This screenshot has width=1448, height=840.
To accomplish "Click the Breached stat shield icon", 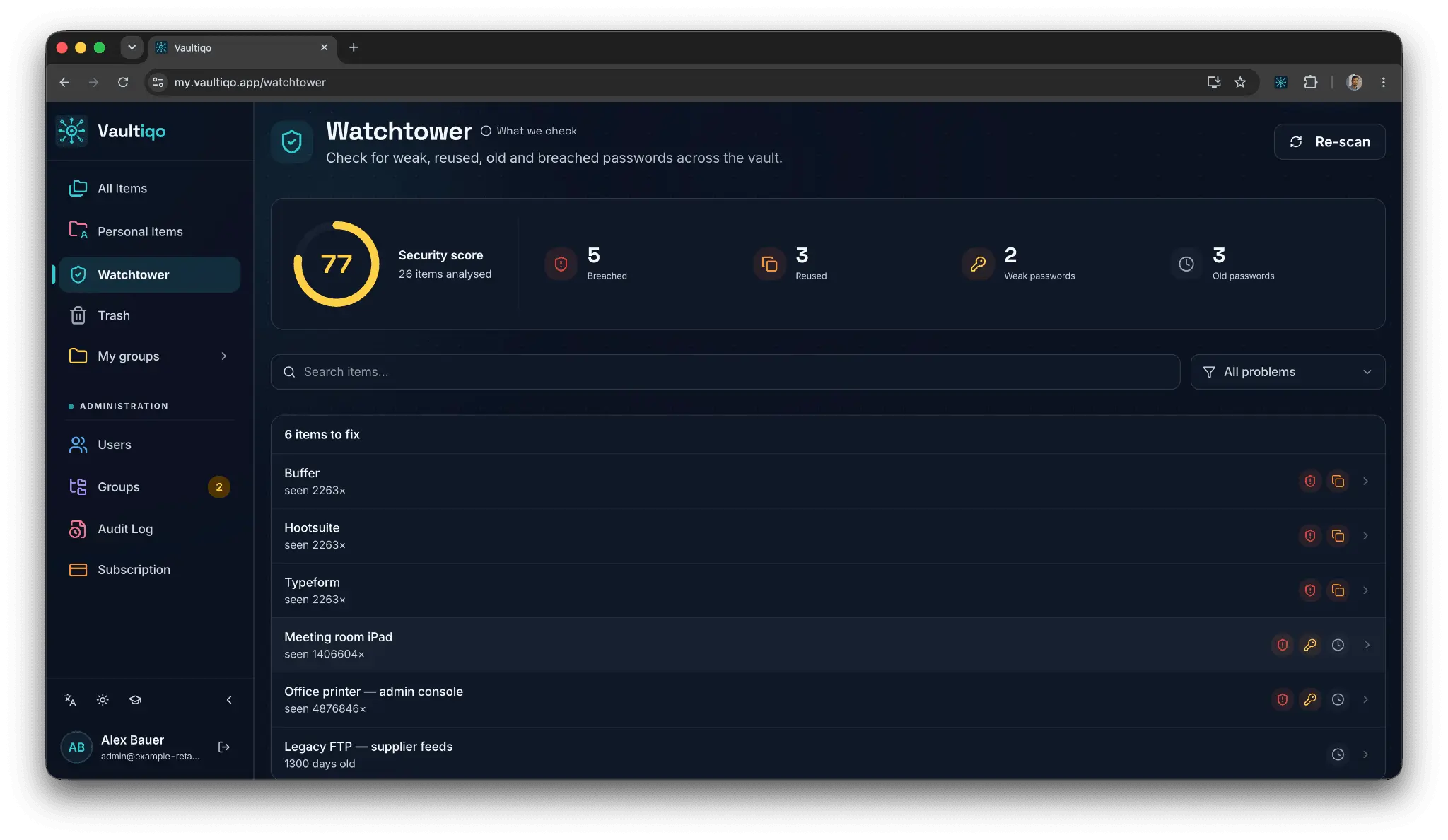I will coord(561,264).
